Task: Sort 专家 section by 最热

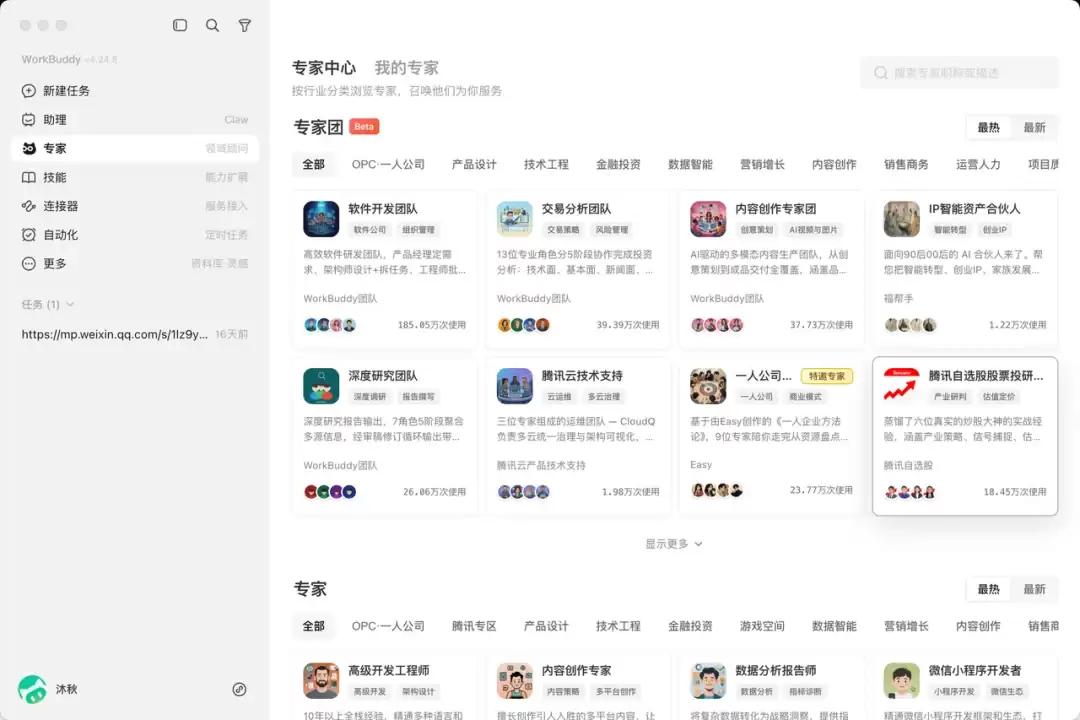Action: click(988, 589)
